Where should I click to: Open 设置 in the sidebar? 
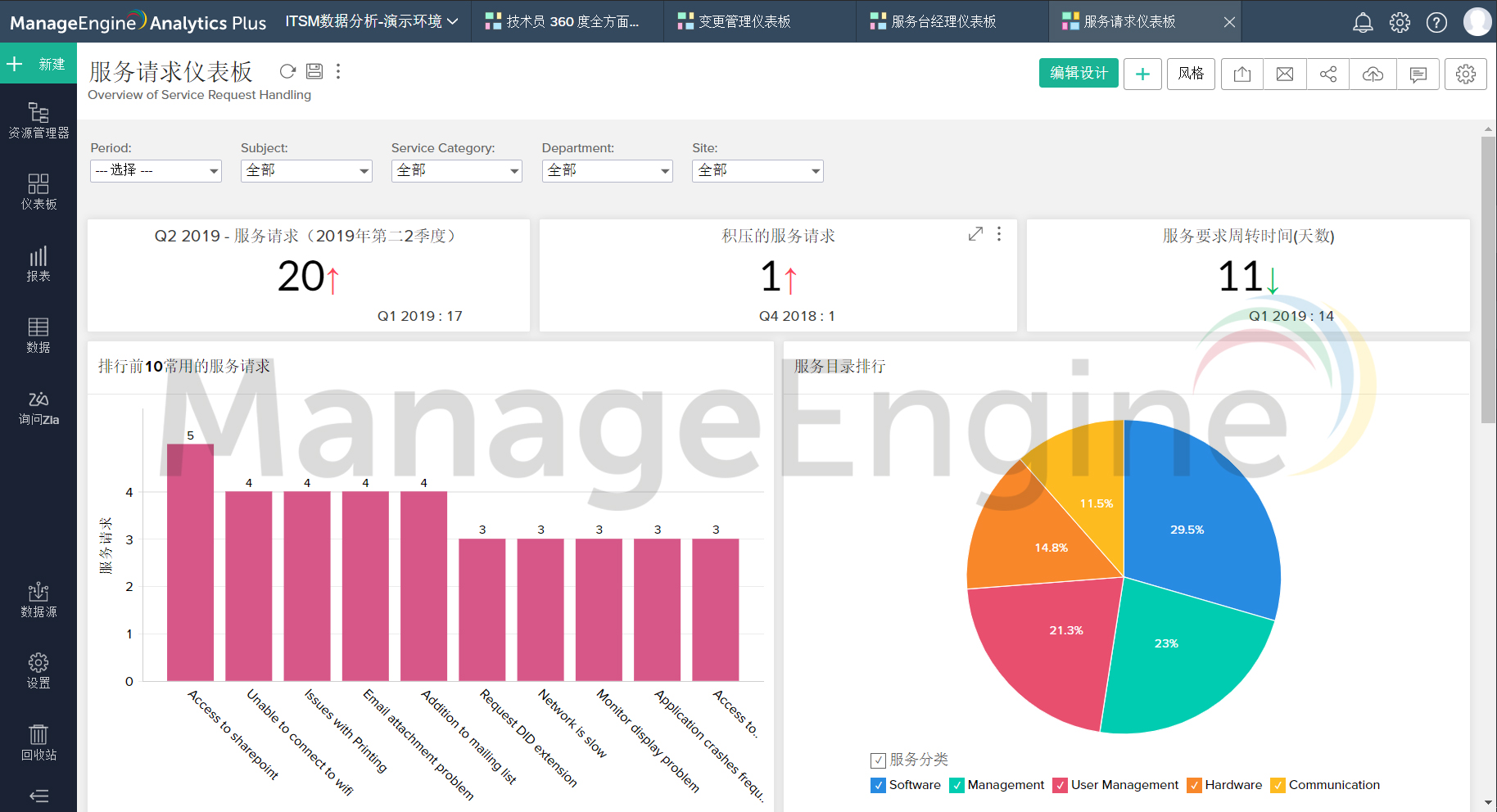point(38,670)
